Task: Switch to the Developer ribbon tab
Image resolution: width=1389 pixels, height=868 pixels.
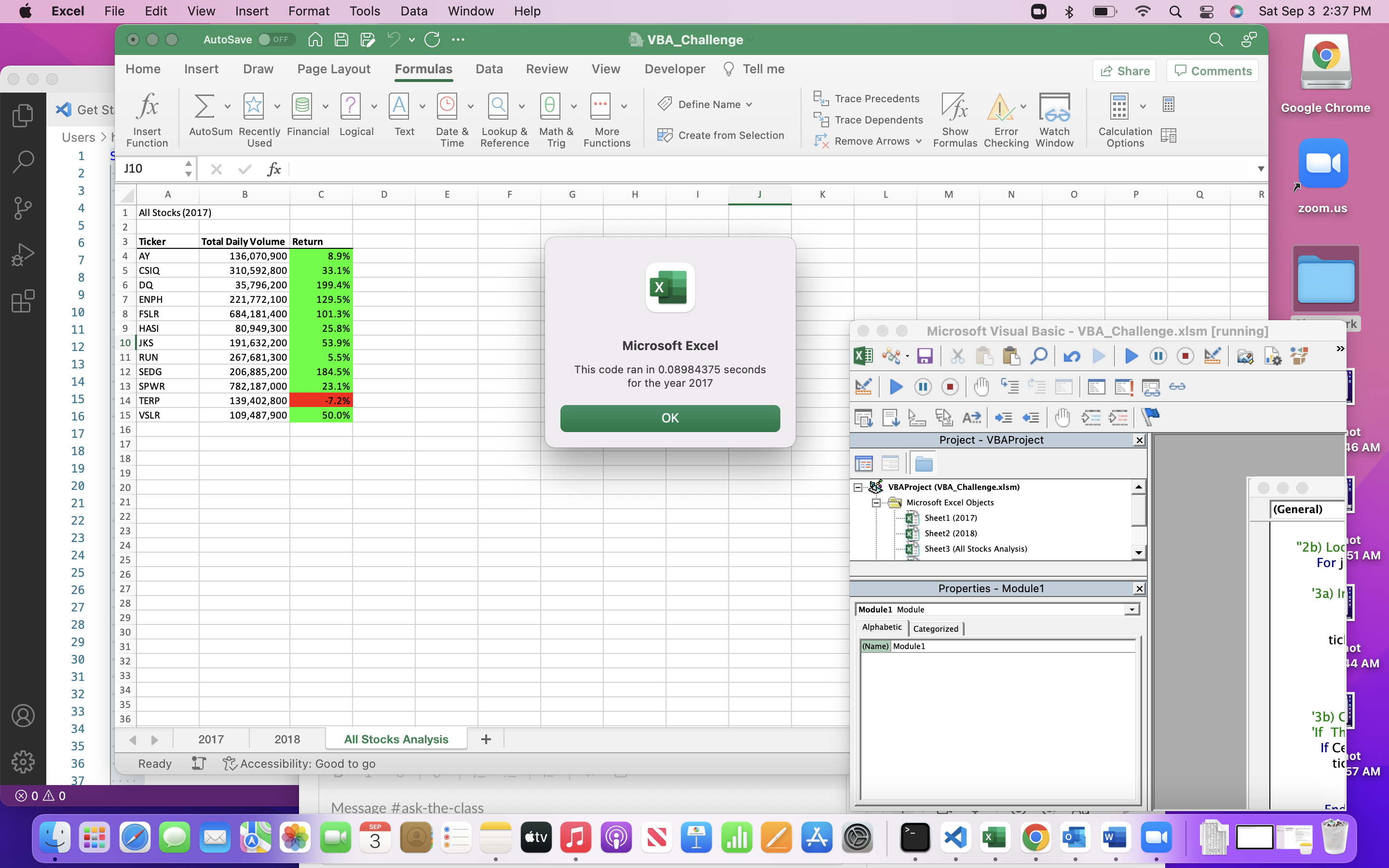Action: click(x=674, y=69)
